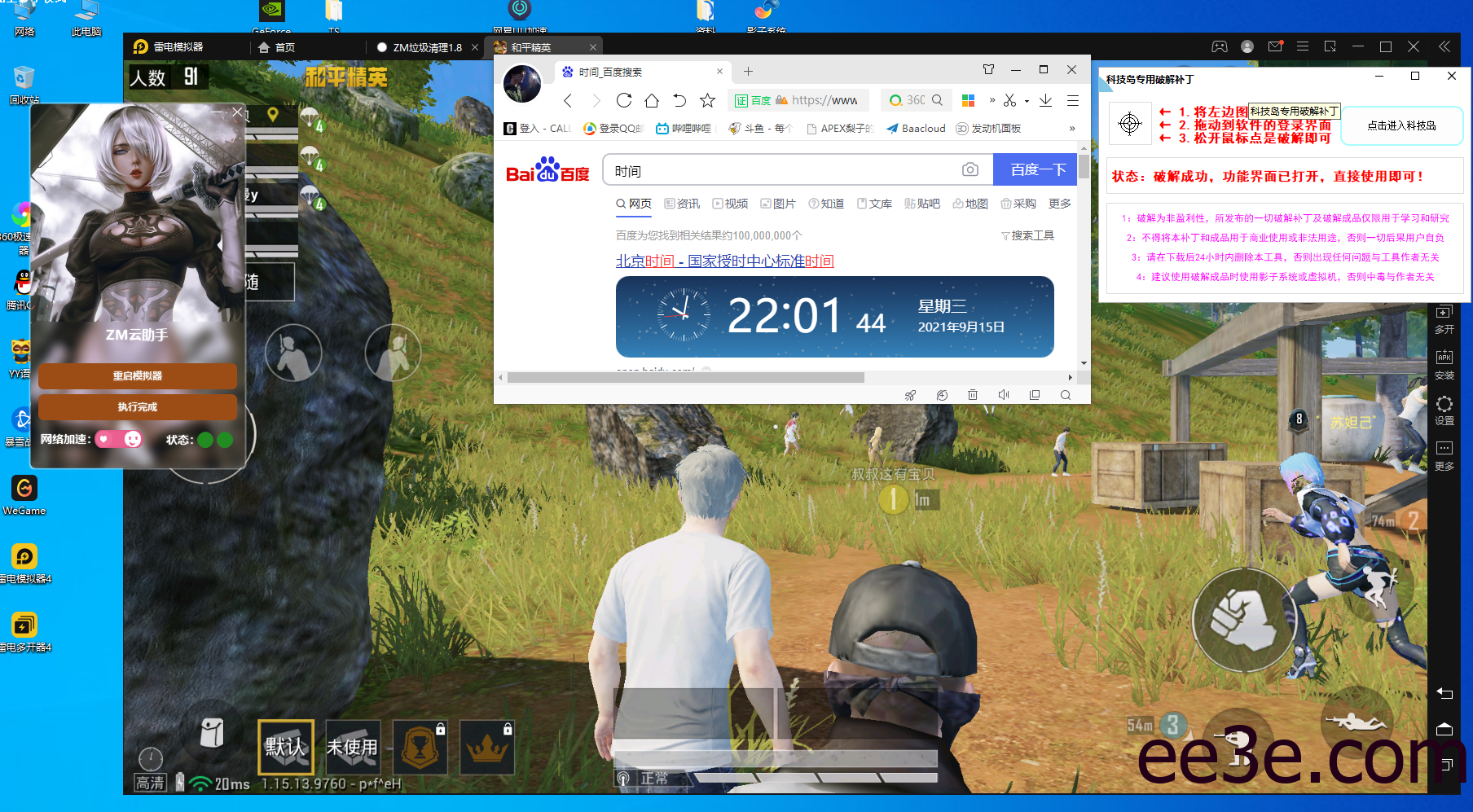Screen dimensions: 1473x812
Task: Toggle the 正常 microphone control in game
Action: (x=648, y=778)
